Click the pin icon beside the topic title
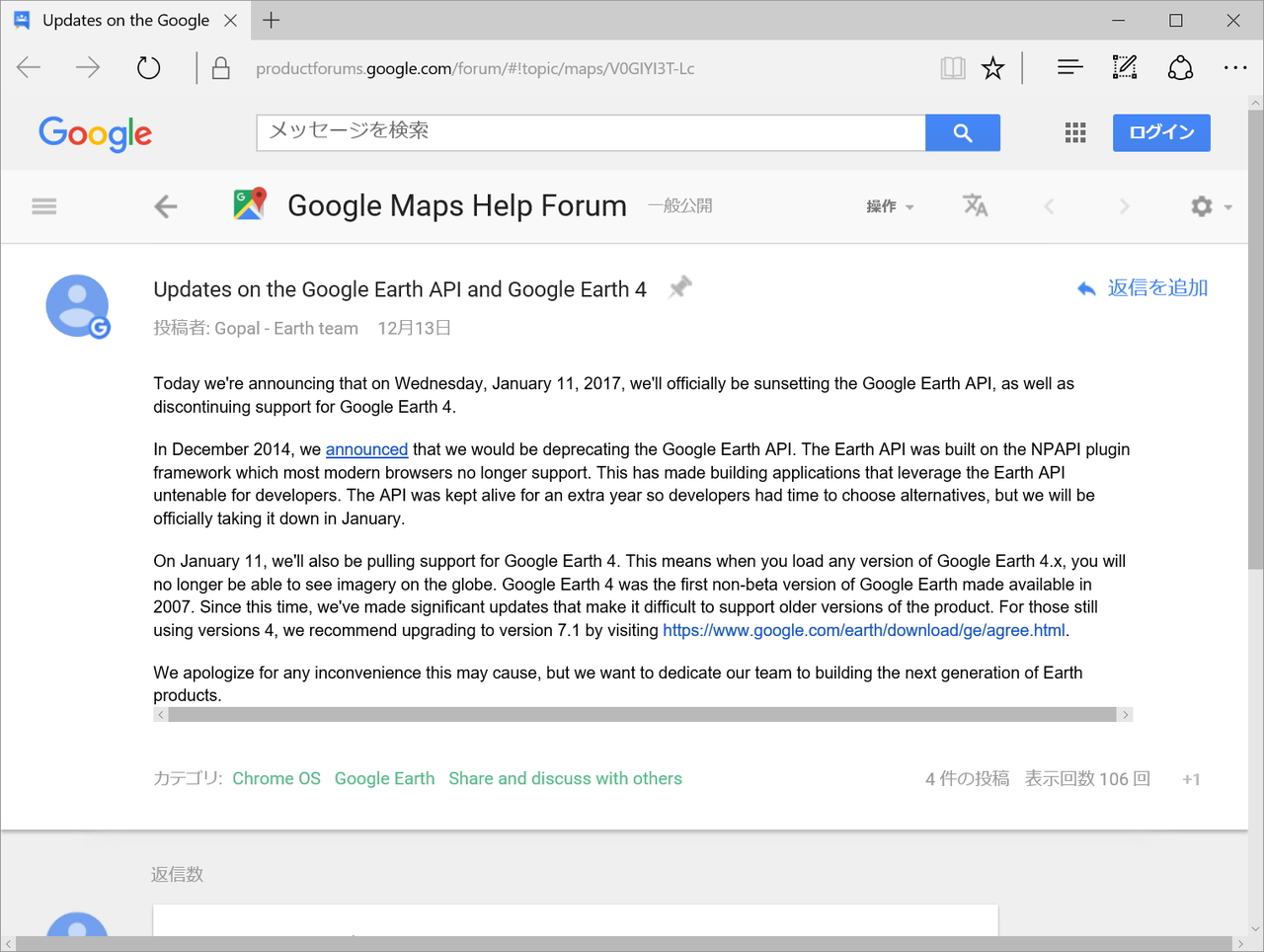The height and width of the screenshot is (952, 1264). tap(679, 287)
